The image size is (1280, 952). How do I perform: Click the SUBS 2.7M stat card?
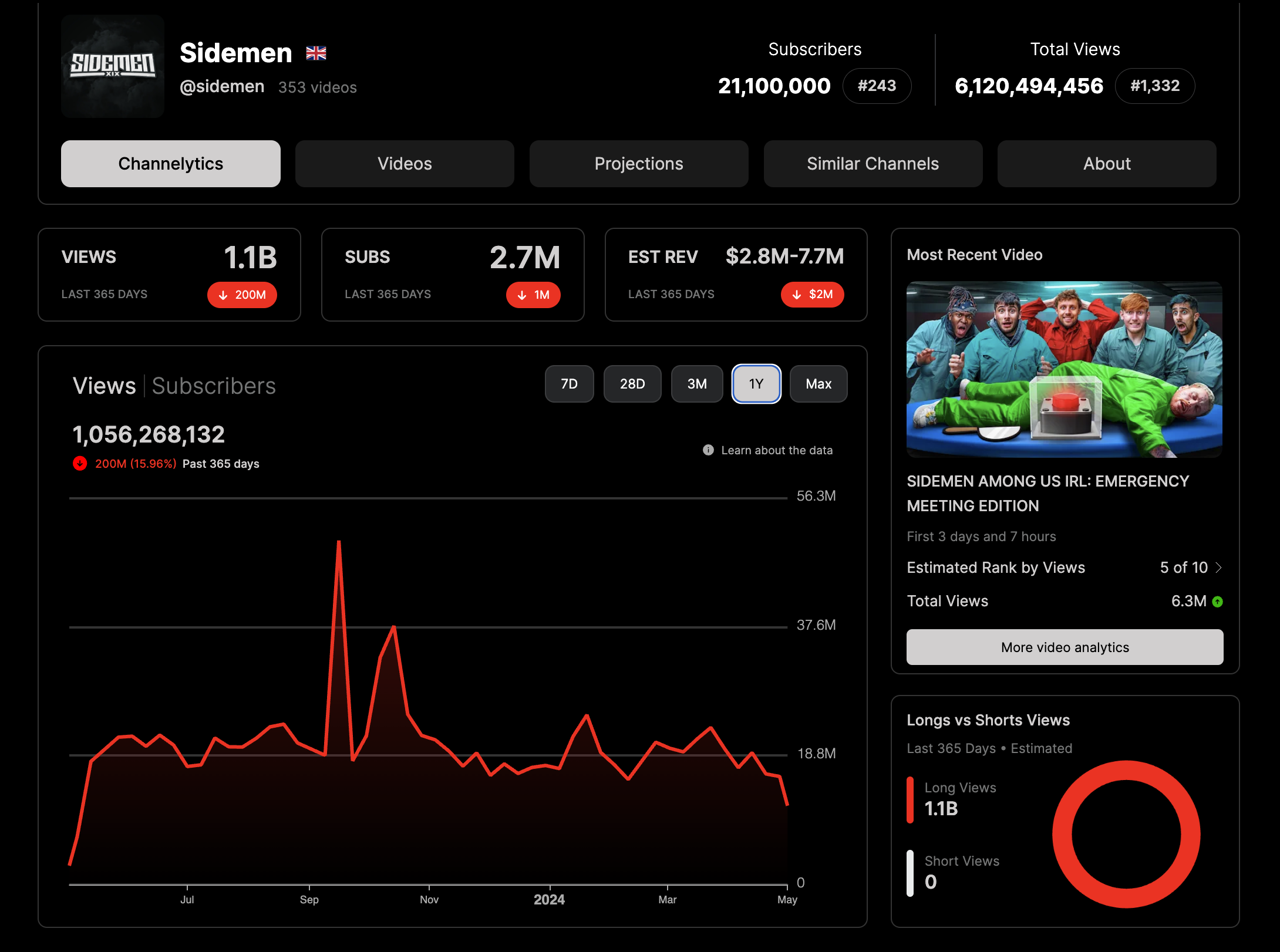453,275
